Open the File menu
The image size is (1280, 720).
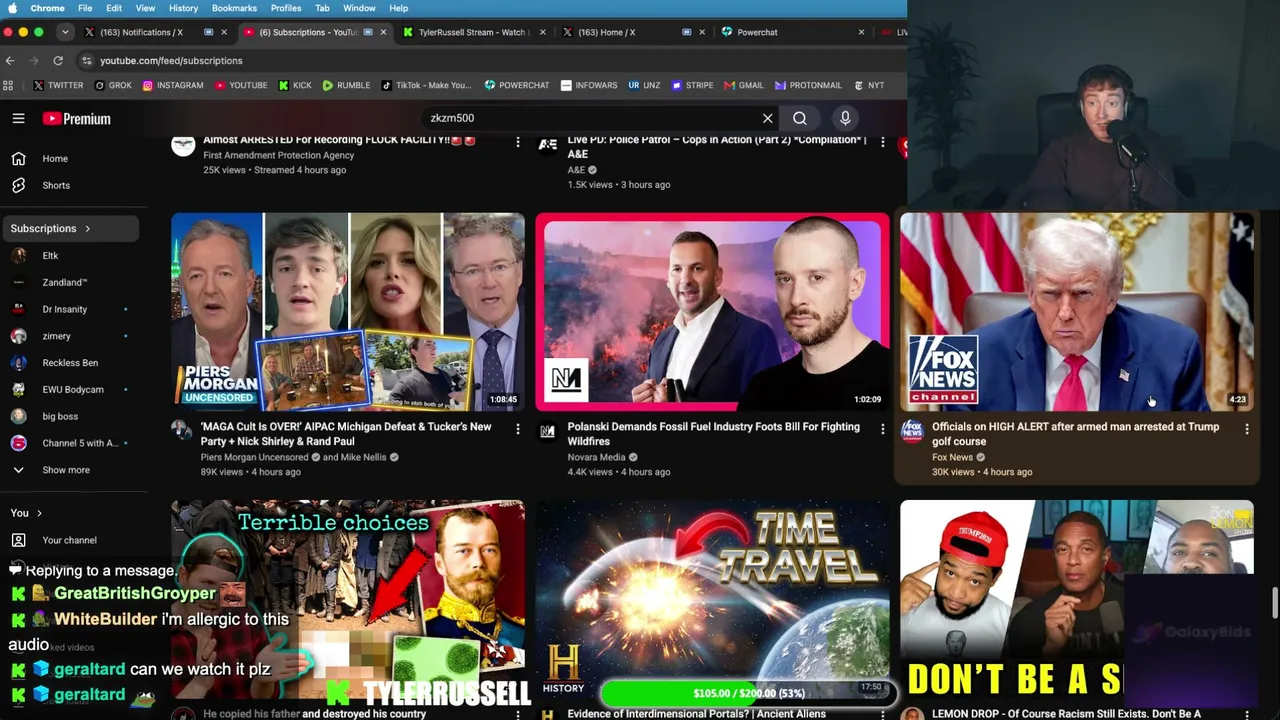[85, 8]
